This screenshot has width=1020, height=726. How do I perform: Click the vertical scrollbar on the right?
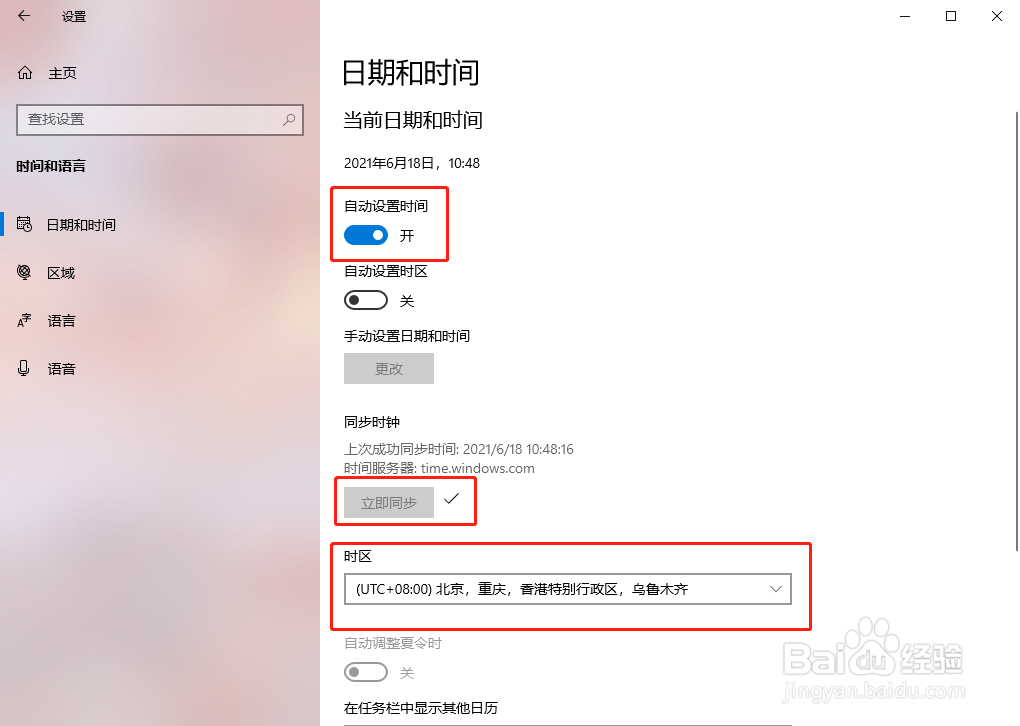pos(1017,332)
